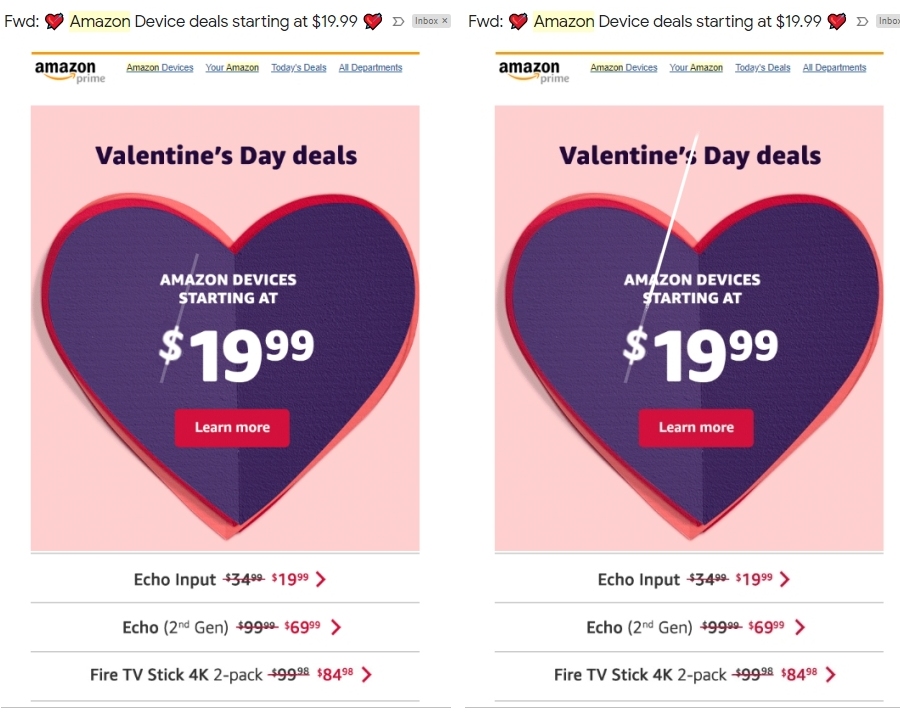
Task: Click the importance marker in the left email subject
Action: (x=399, y=21)
